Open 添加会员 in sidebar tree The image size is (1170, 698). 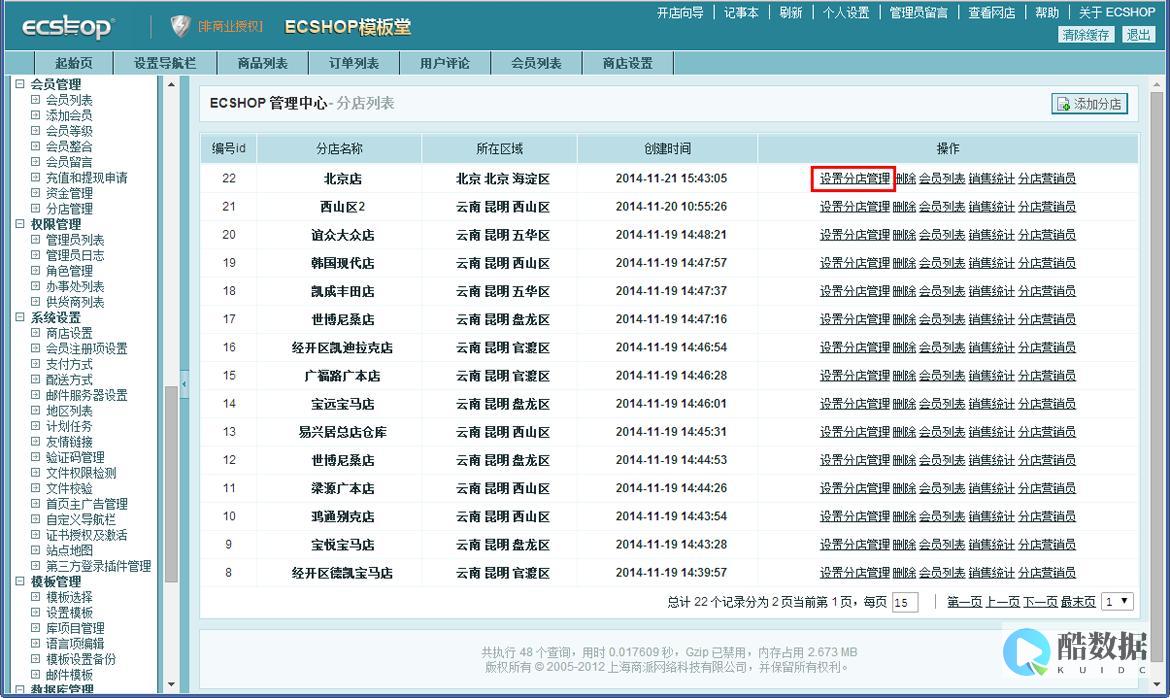pos(69,116)
